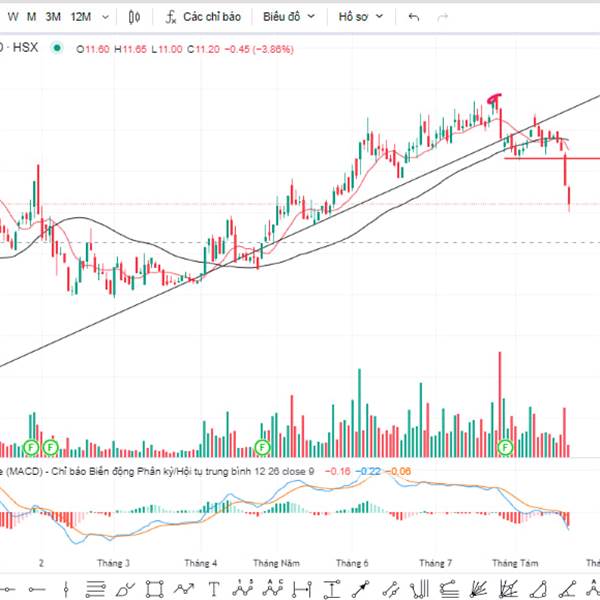Select the parallel channel tool
This screenshot has height=600, width=600.
click(391, 589)
